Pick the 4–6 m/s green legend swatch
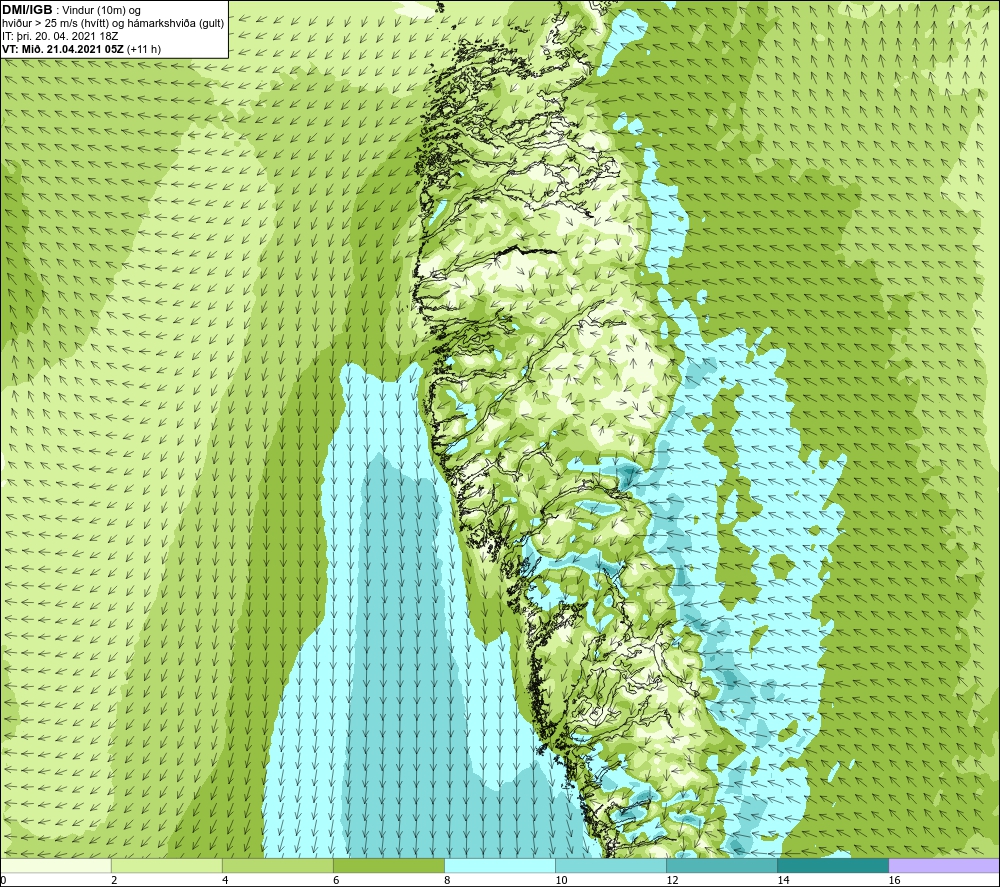This screenshot has height=887, width=1000. tap(277, 865)
